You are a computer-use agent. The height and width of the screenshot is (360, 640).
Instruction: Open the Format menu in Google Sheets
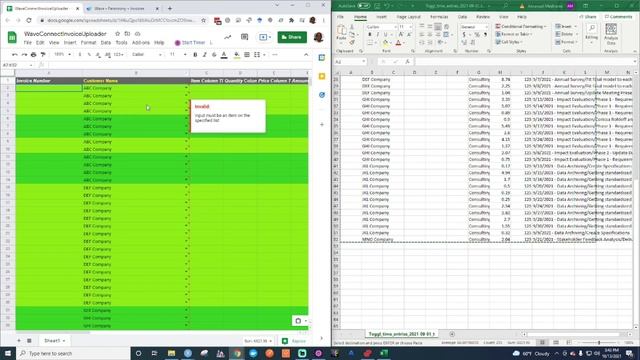click(88, 42)
